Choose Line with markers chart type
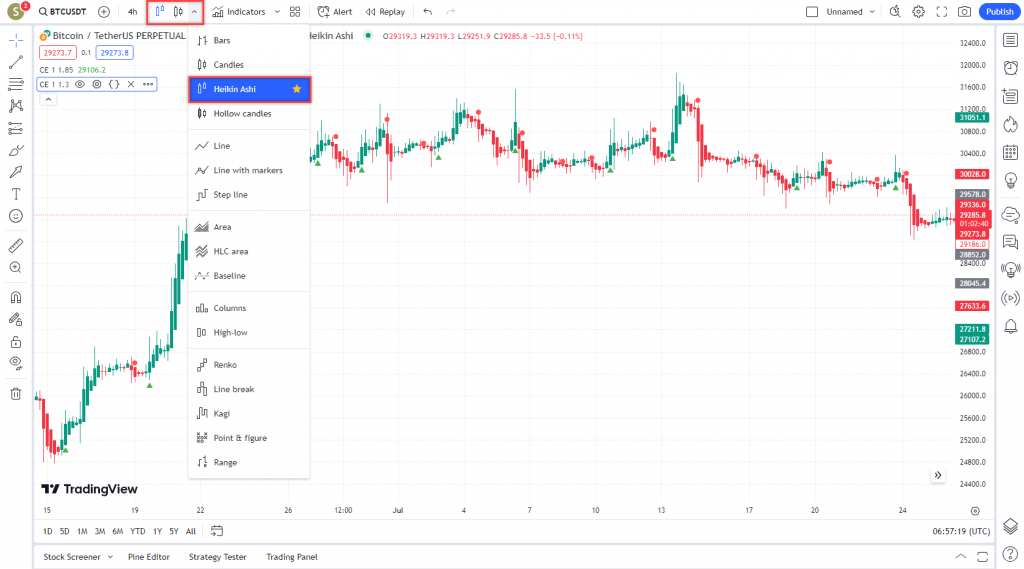The width and height of the screenshot is (1024, 569). tap(249, 171)
